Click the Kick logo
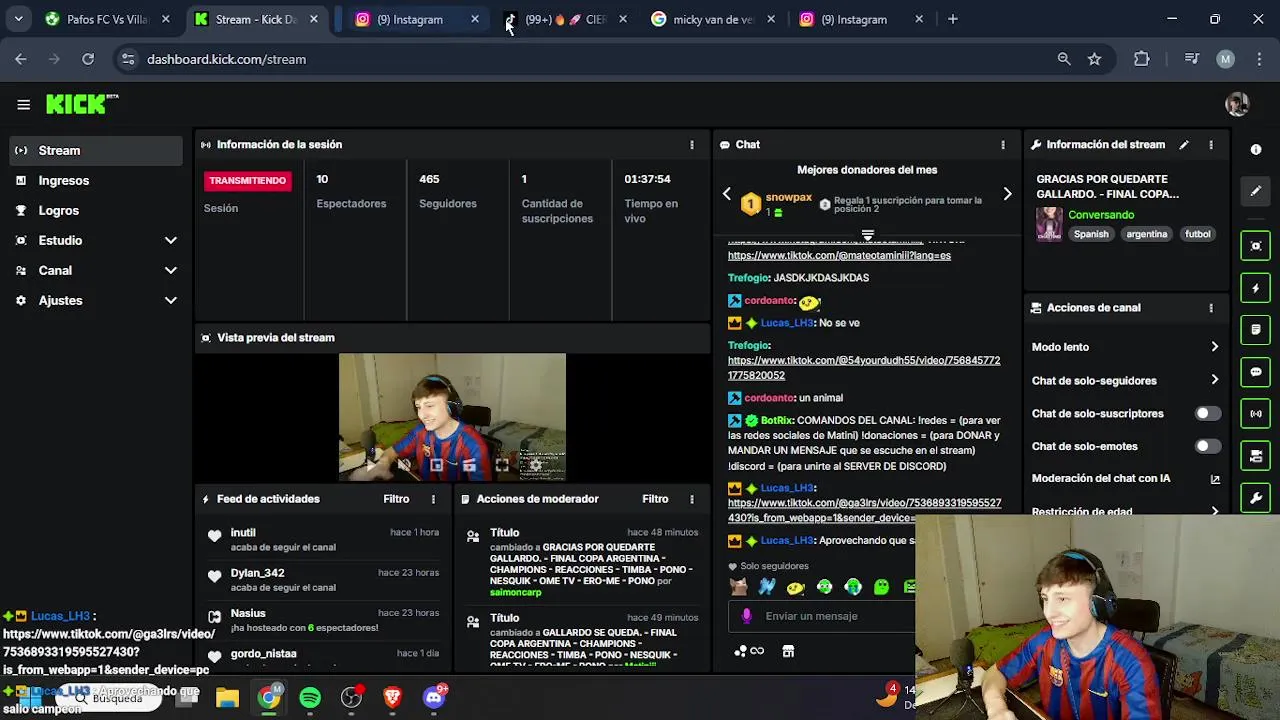1280x720 pixels. 82,104
